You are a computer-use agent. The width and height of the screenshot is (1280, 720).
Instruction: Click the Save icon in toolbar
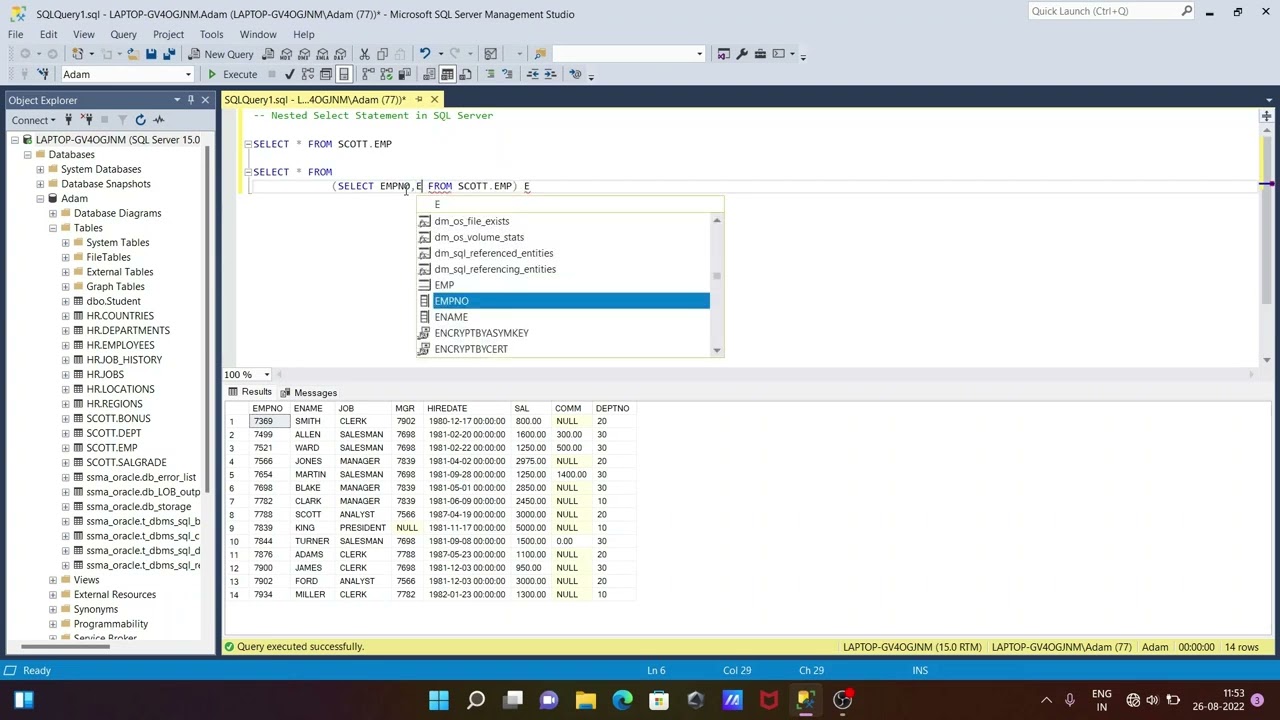tap(151, 54)
